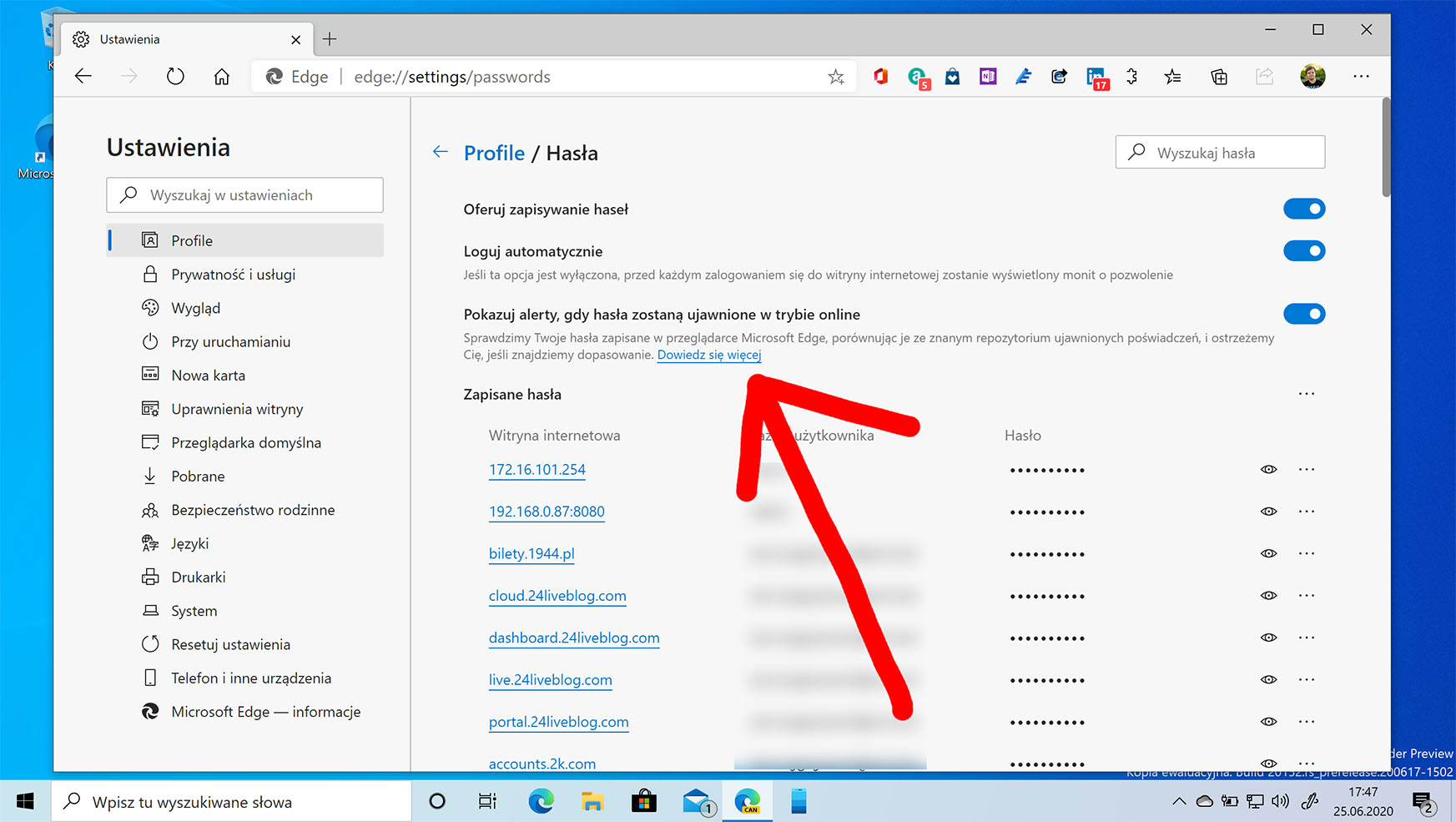The width and height of the screenshot is (1456, 822).
Task: Open the notification center icon
Action: click(x=1423, y=803)
